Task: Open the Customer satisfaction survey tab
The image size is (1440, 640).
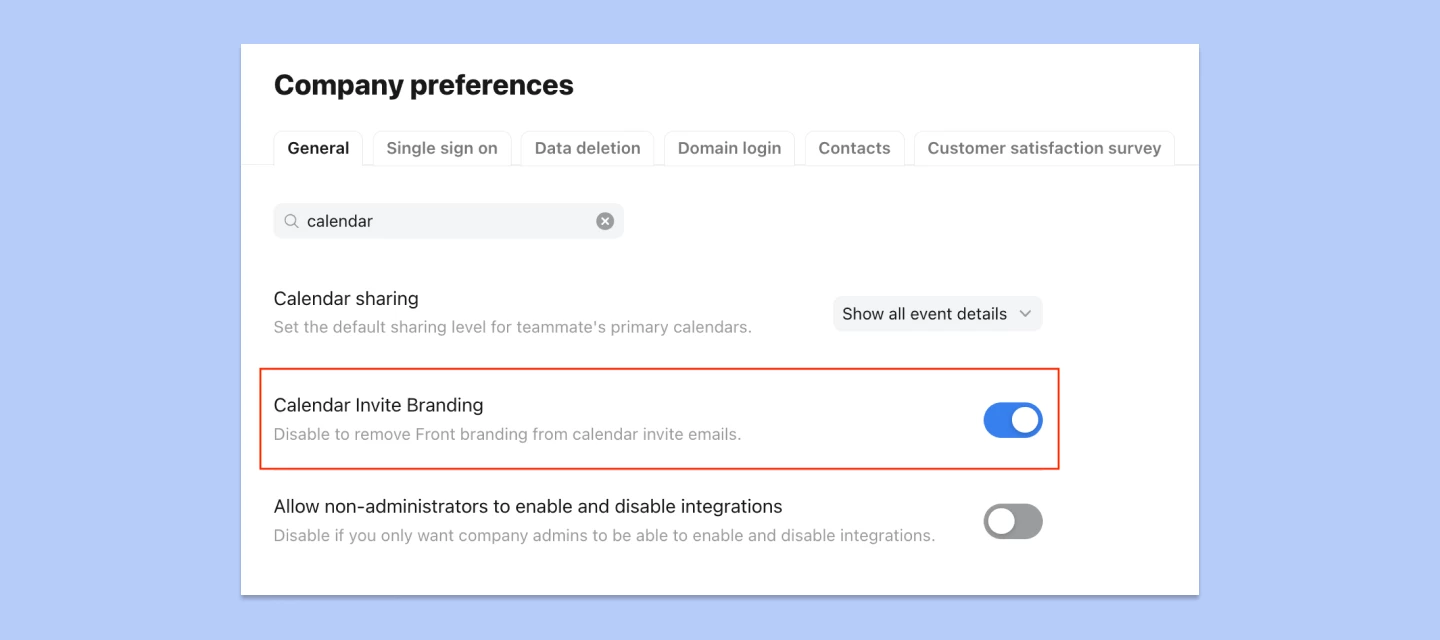Action: click(1044, 148)
